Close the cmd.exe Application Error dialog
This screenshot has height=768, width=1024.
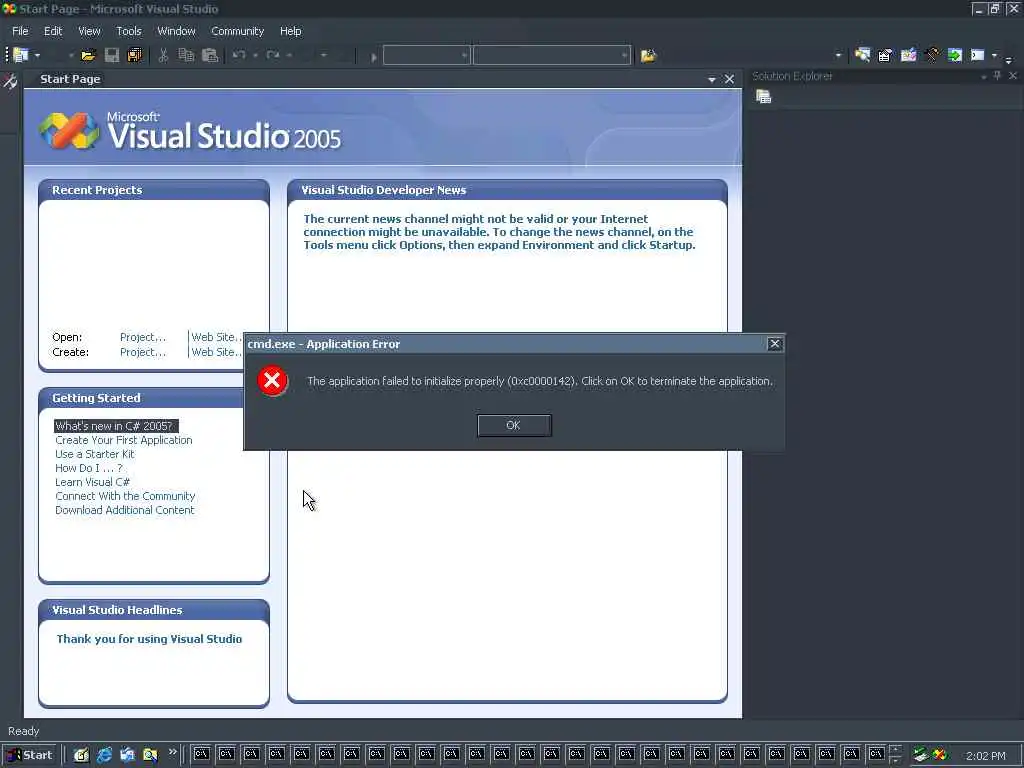coord(775,344)
